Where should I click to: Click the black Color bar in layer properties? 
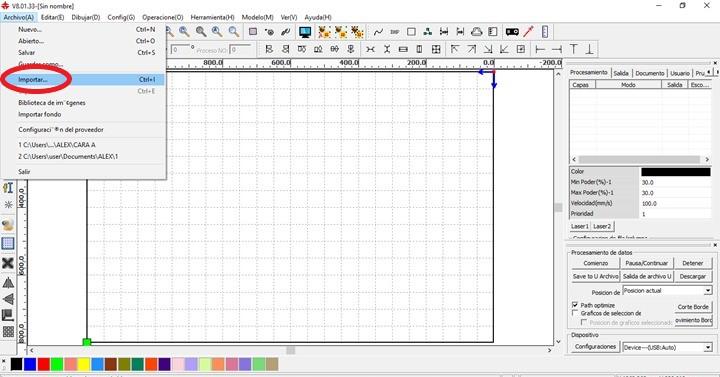[x=675, y=172]
